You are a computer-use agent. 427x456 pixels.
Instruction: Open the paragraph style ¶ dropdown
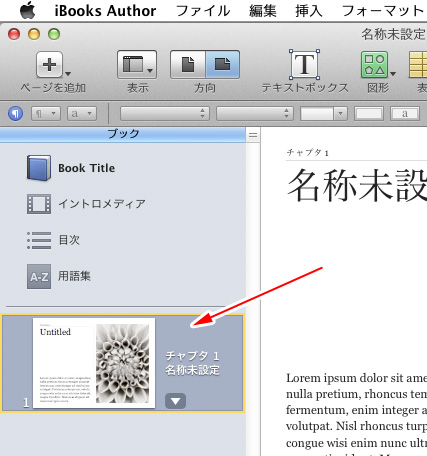[x=46, y=114]
